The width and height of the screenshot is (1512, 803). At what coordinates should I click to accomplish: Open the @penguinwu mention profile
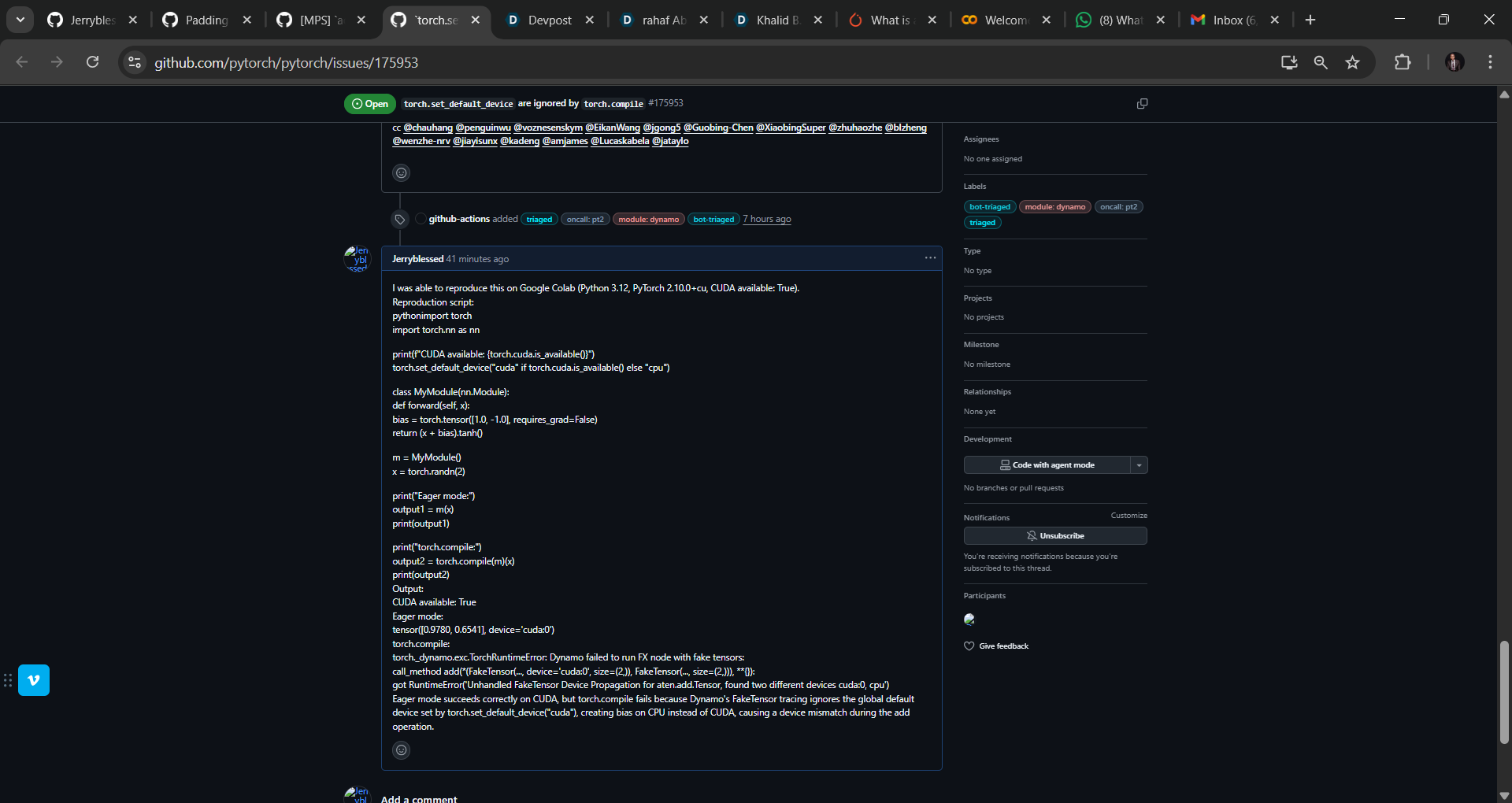coord(484,128)
